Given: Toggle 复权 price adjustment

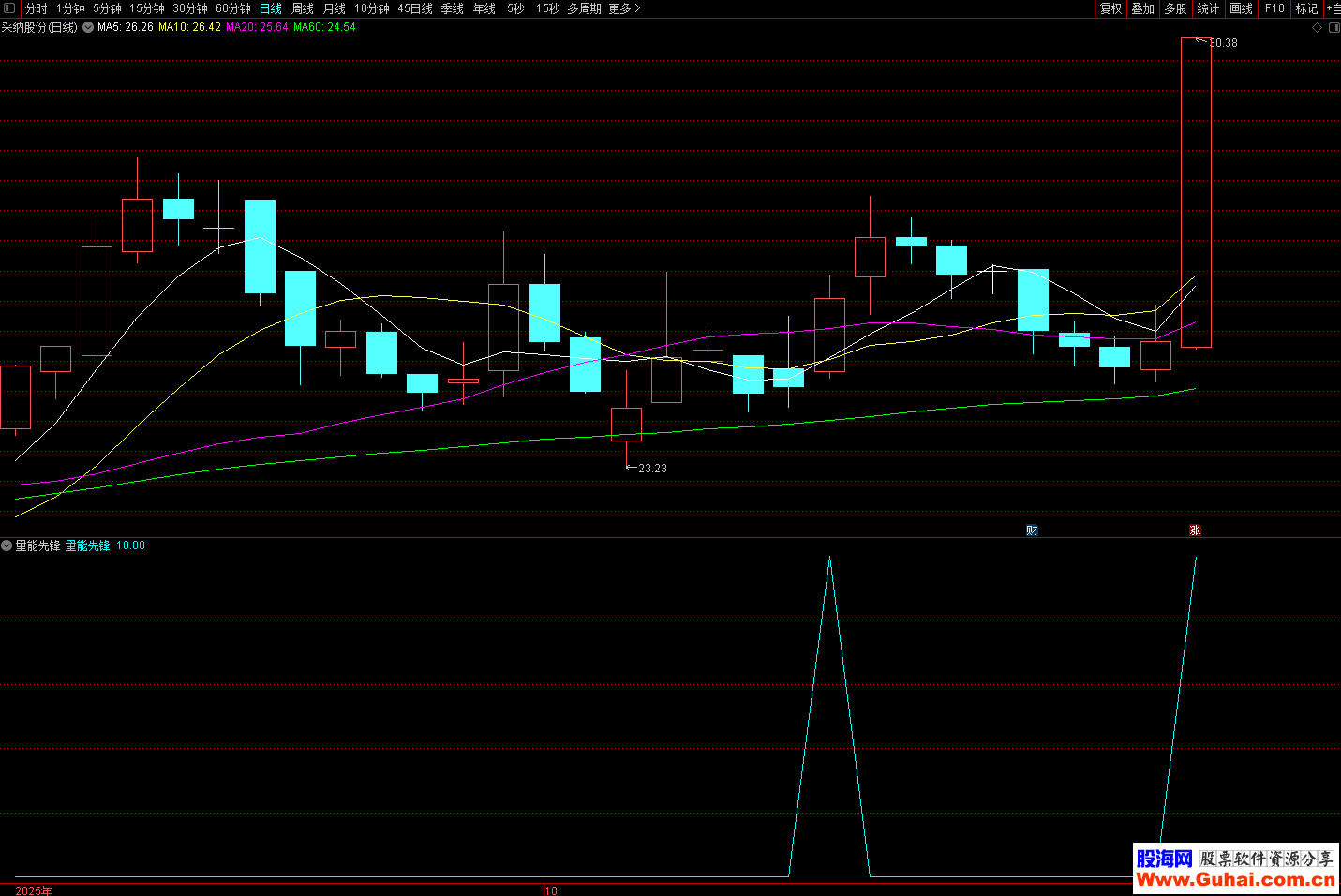Looking at the screenshot, I should [x=1110, y=8].
